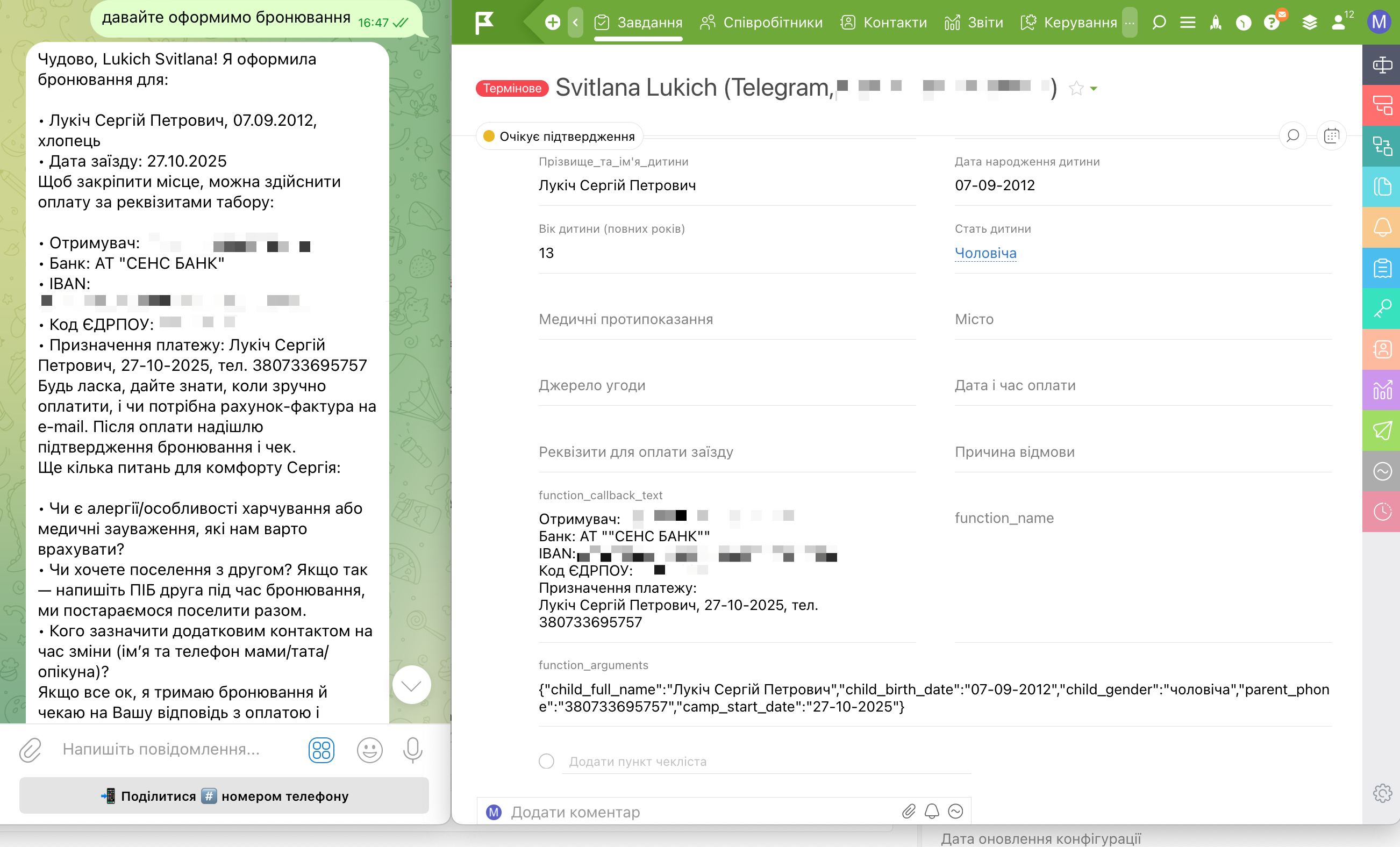
Task: Click the Telegram emoji smiley icon
Action: tap(369, 750)
